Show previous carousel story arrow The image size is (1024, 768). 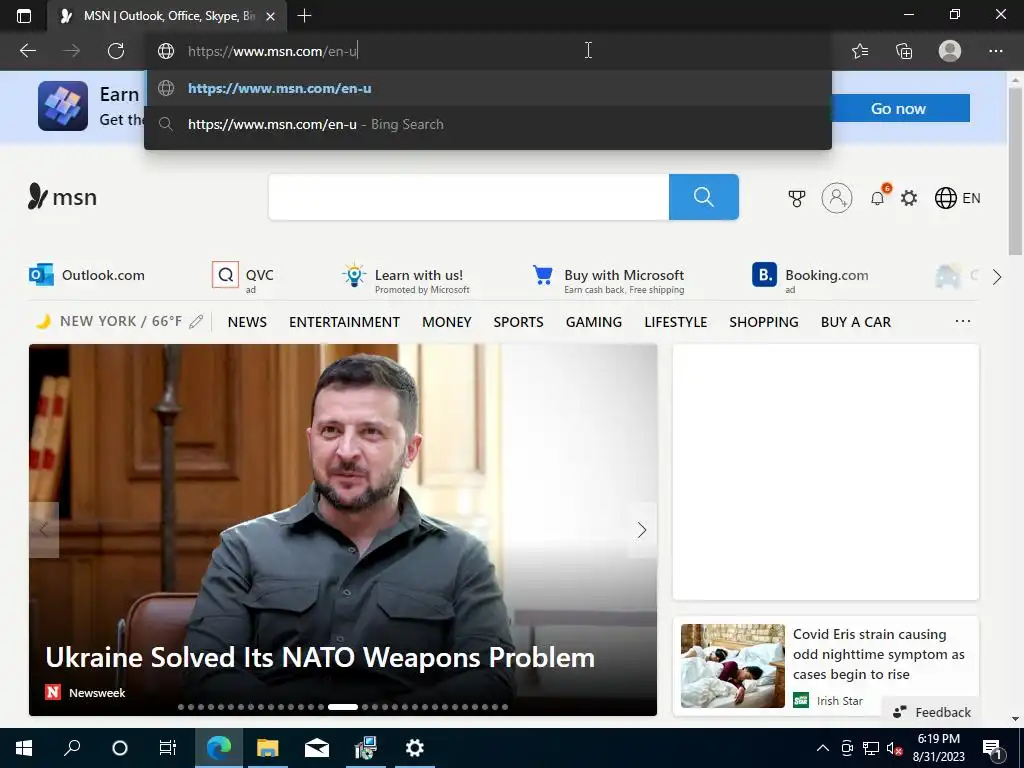[44, 530]
